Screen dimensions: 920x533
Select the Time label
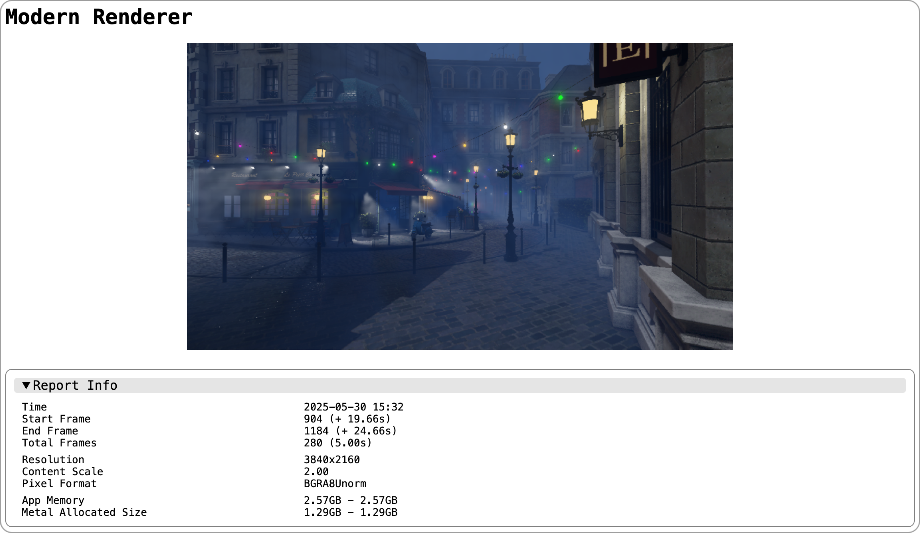pos(34,407)
